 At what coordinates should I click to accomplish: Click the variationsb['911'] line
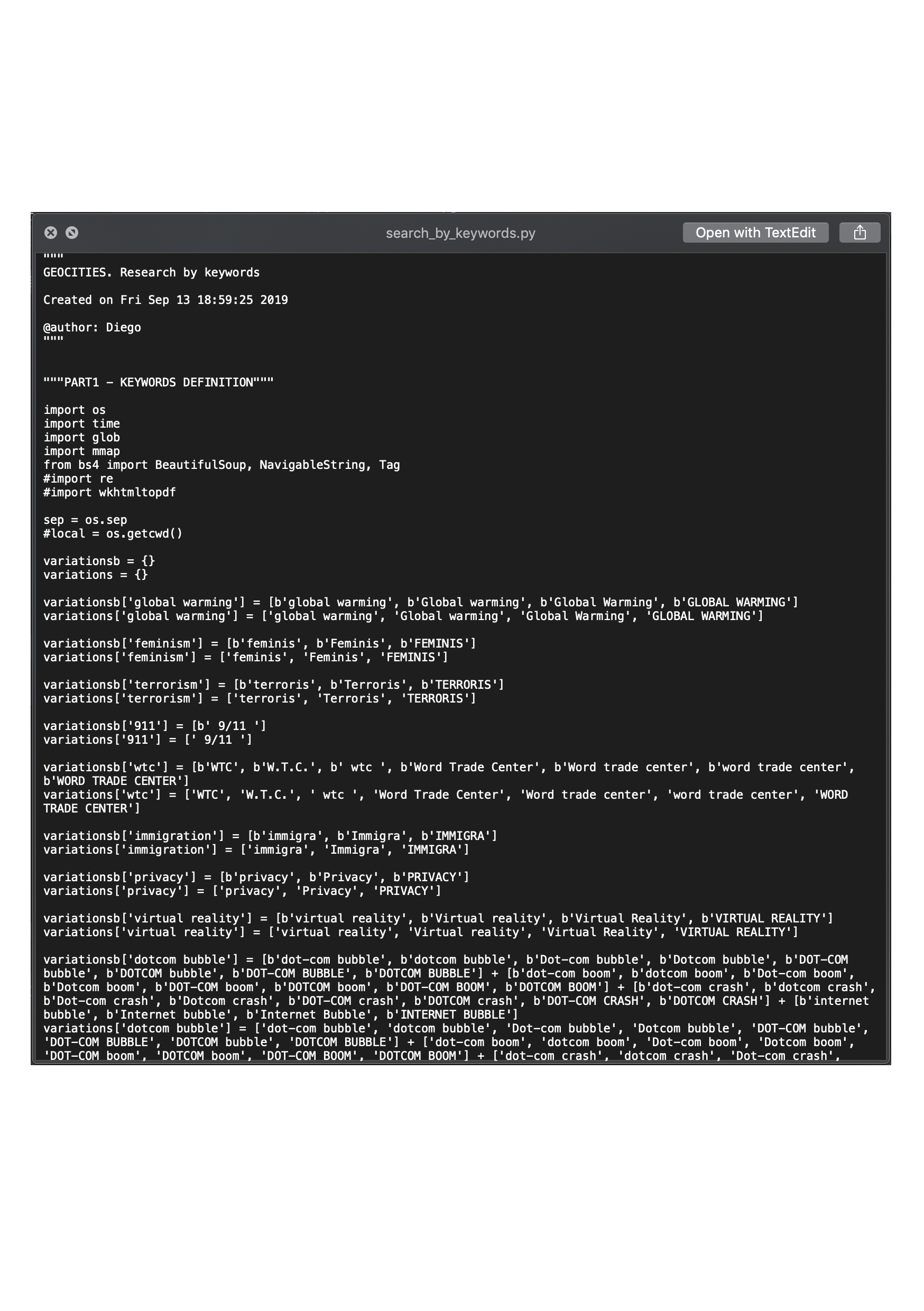[155, 726]
